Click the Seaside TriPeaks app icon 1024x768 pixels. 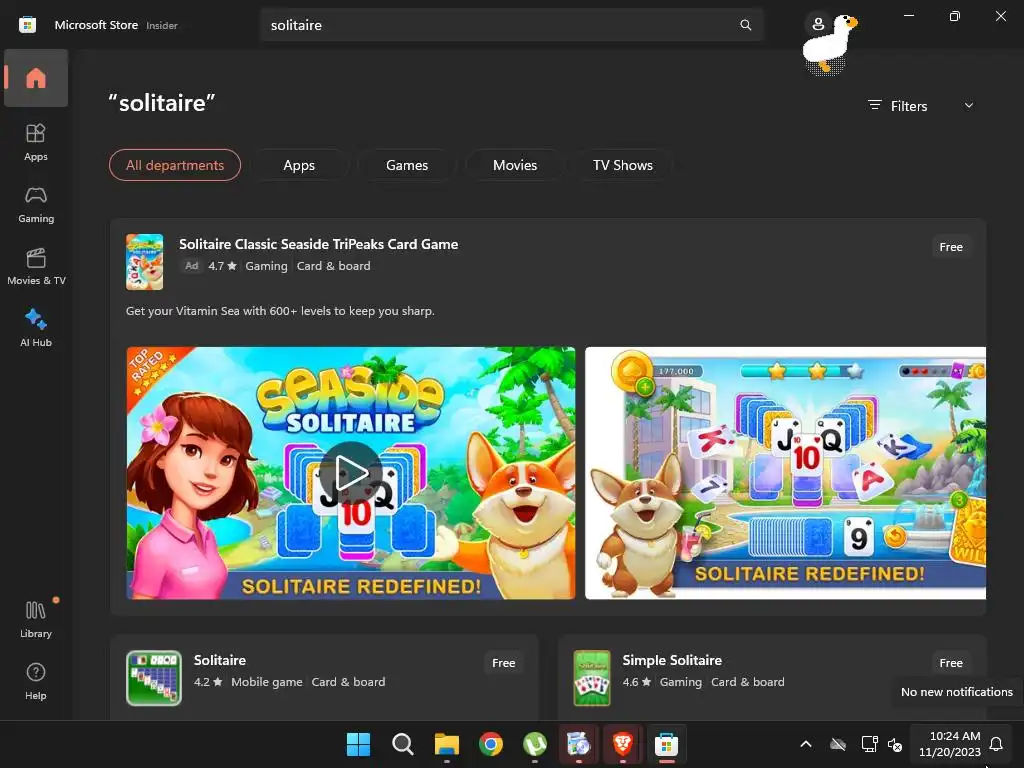pyautogui.click(x=144, y=262)
